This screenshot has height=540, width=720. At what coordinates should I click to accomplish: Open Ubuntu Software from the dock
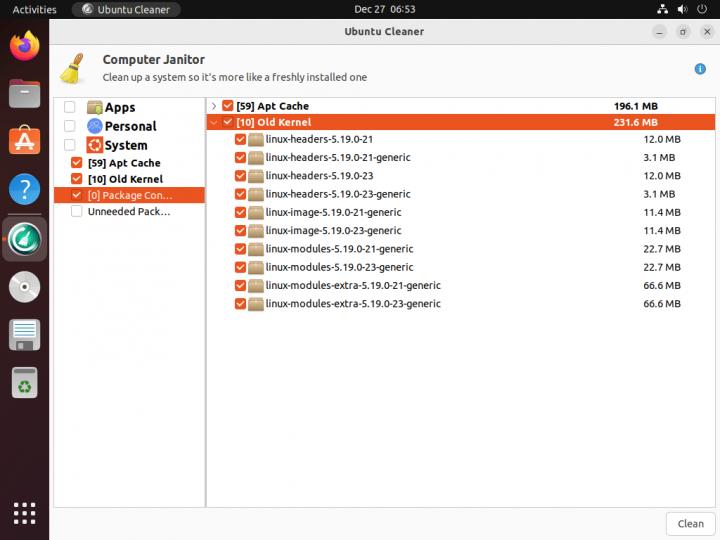25,141
